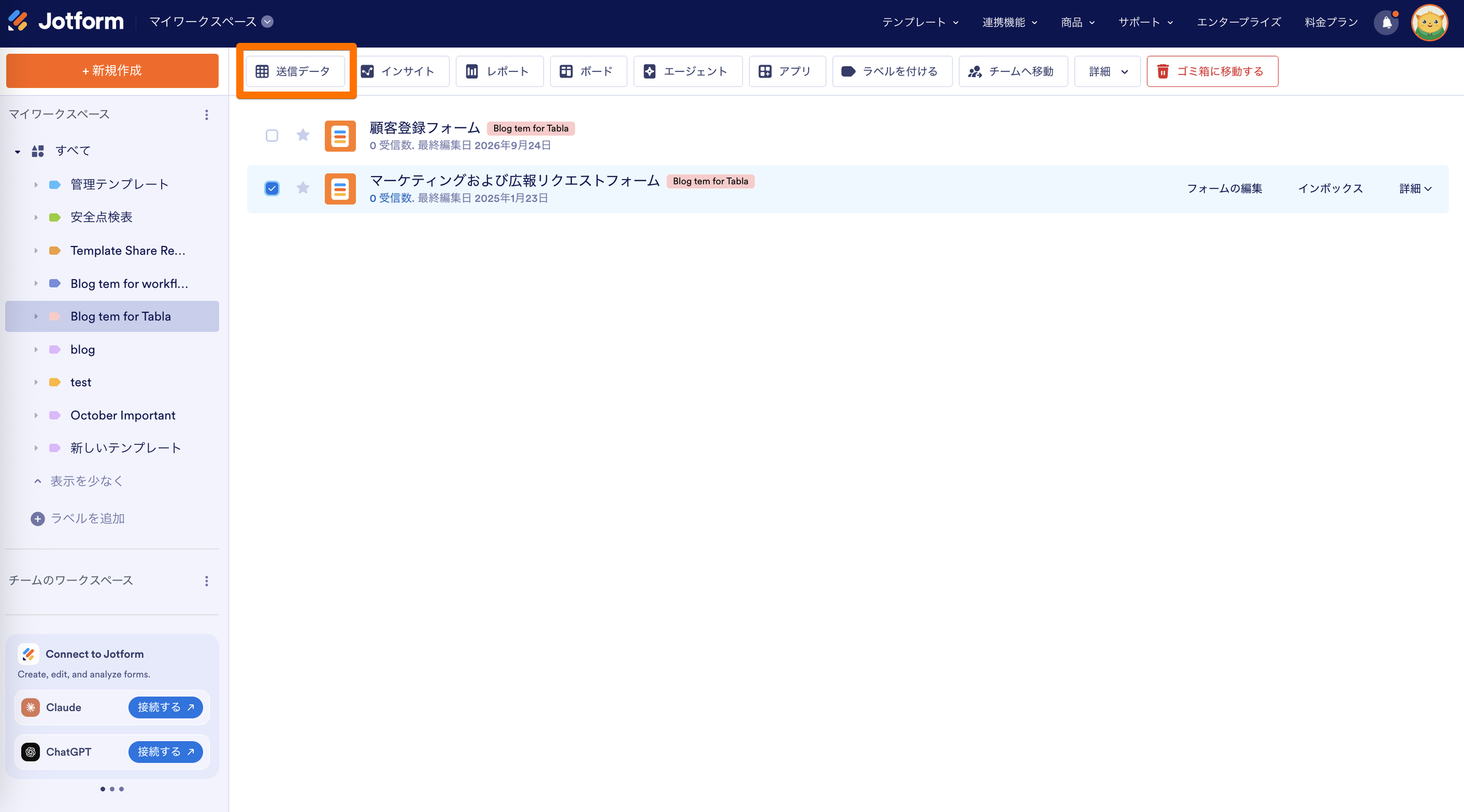Collapse labels with 表示を少なく

point(78,481)
